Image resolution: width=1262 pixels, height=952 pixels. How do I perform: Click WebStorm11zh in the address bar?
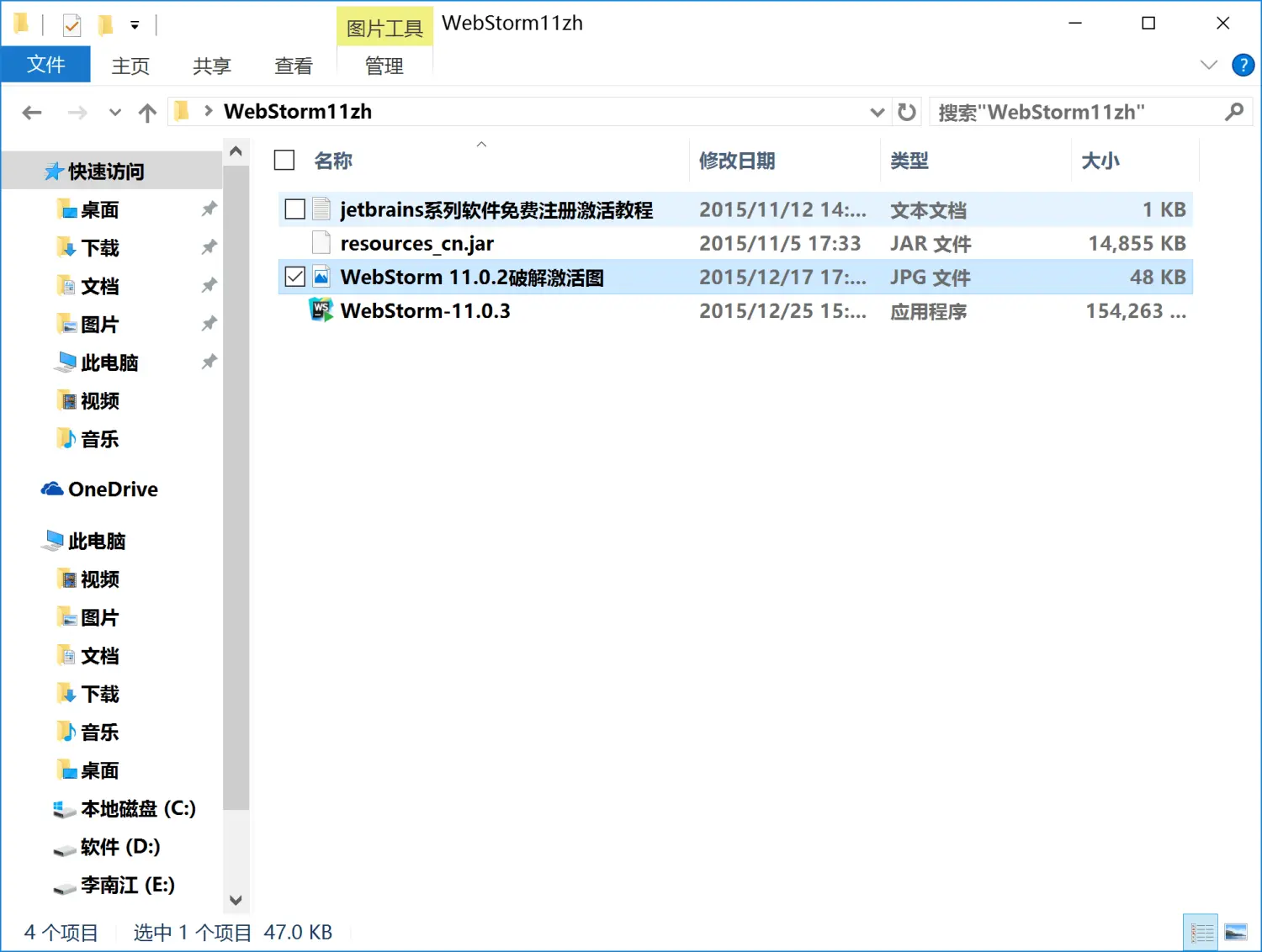(x=298, y=111)
